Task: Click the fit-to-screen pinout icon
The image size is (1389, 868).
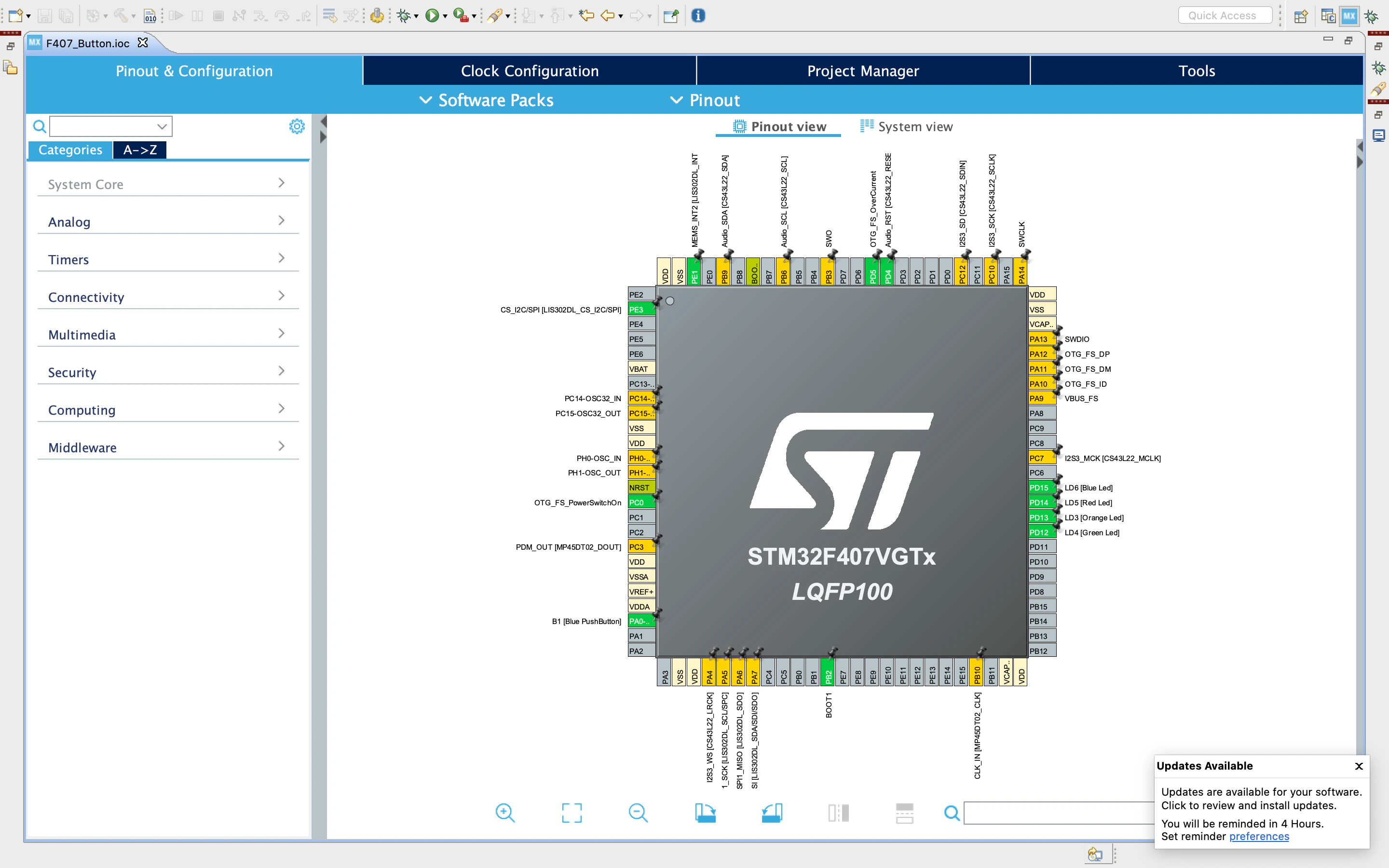Action: [571, 813]
